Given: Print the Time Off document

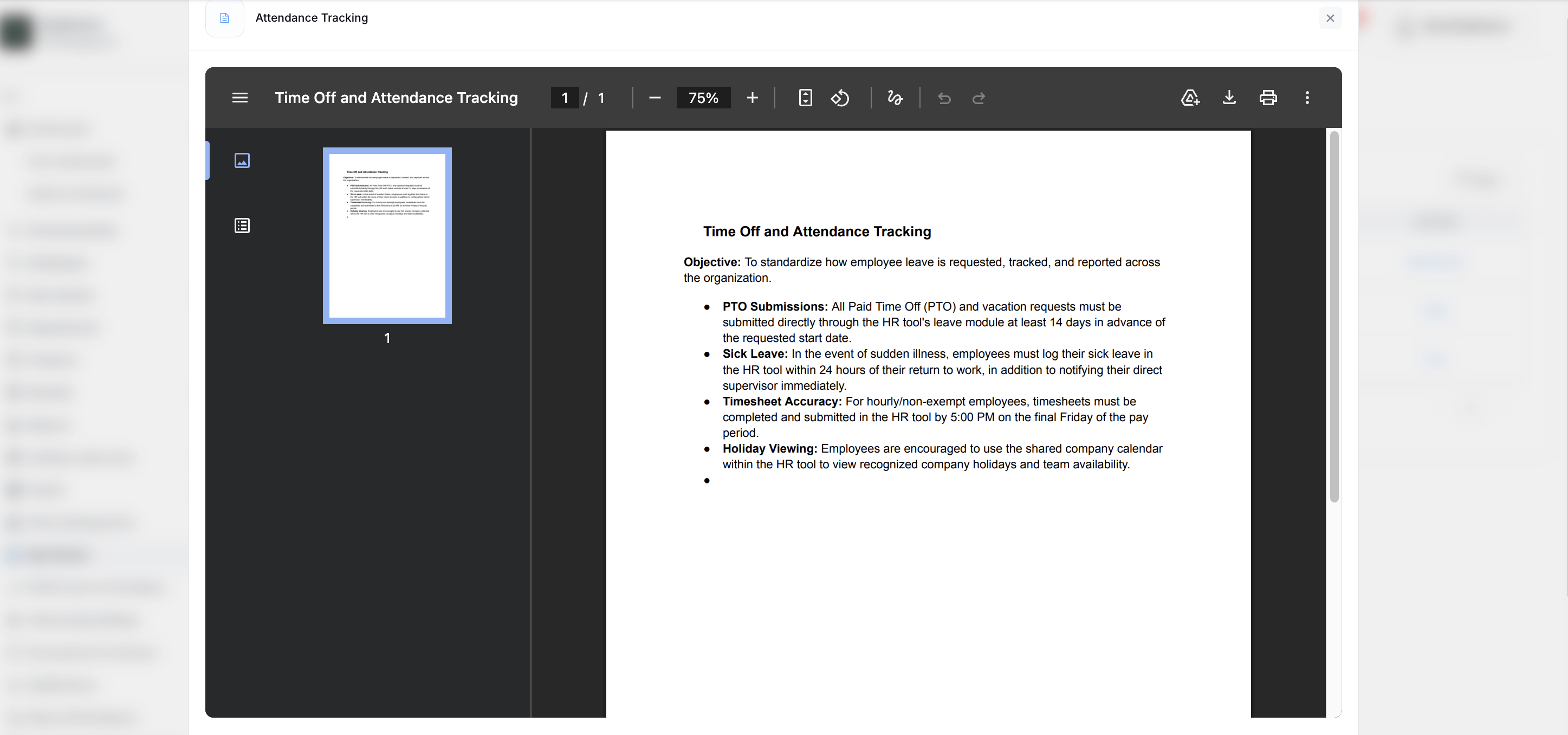Looking at the screenshot, I should tap(1268, 98).
